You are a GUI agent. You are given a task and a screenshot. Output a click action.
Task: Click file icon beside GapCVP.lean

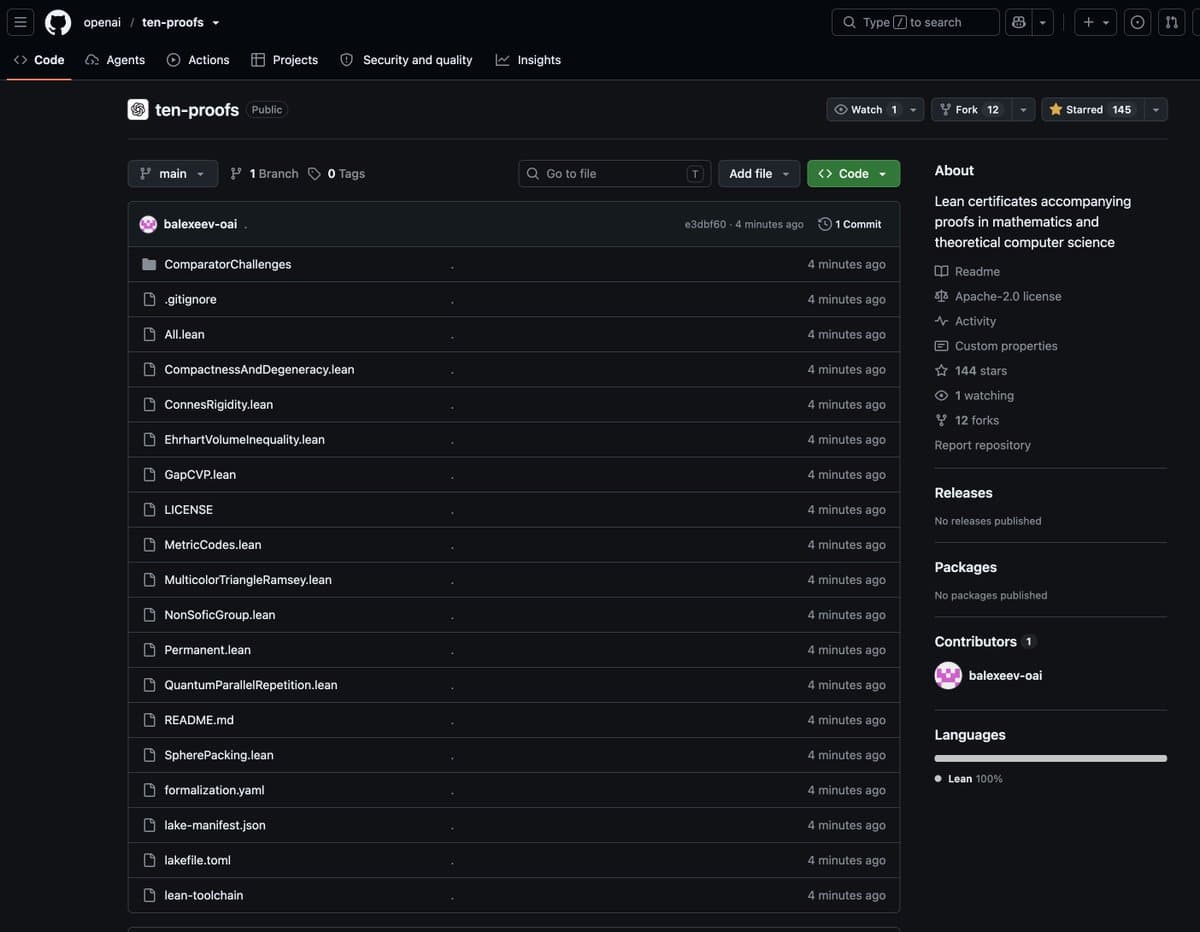(x=149, y=474)
